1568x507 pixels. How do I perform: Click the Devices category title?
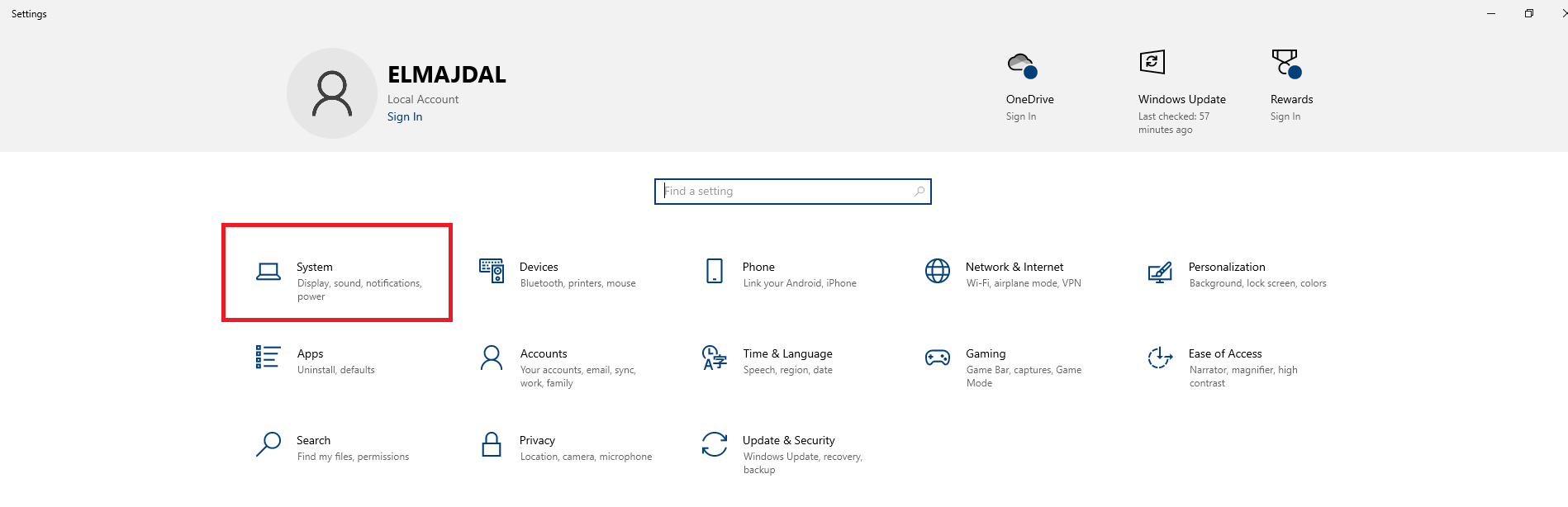539,267
